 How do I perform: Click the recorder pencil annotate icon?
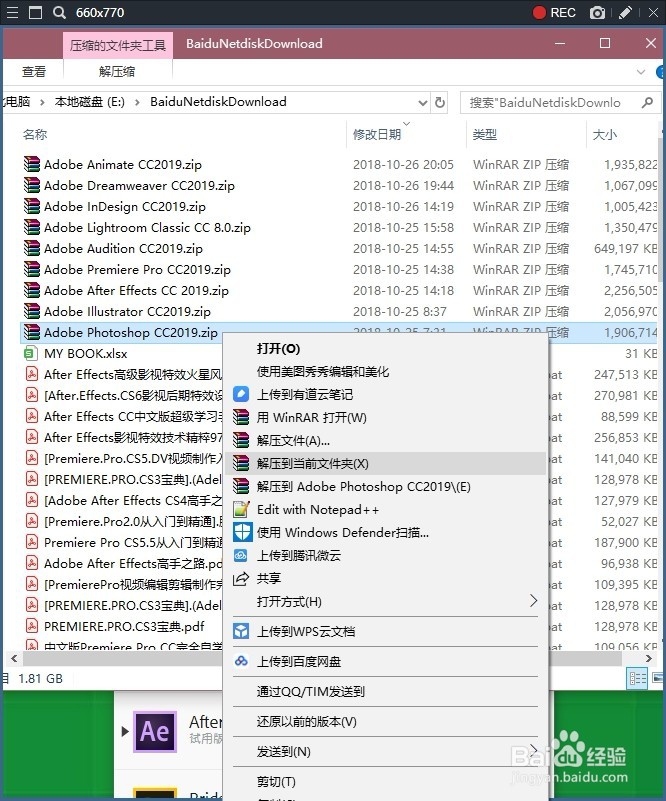pos(626,13)
